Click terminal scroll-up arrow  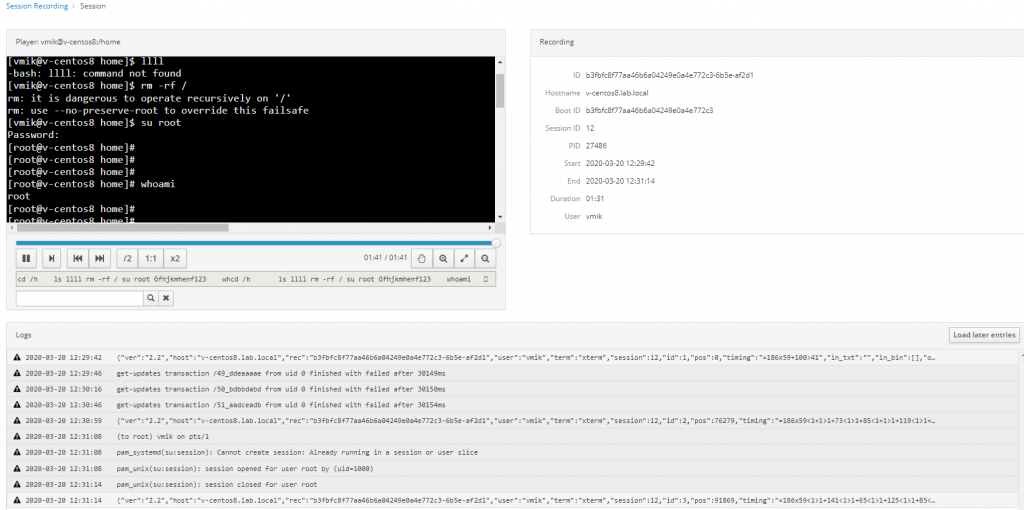500,62
